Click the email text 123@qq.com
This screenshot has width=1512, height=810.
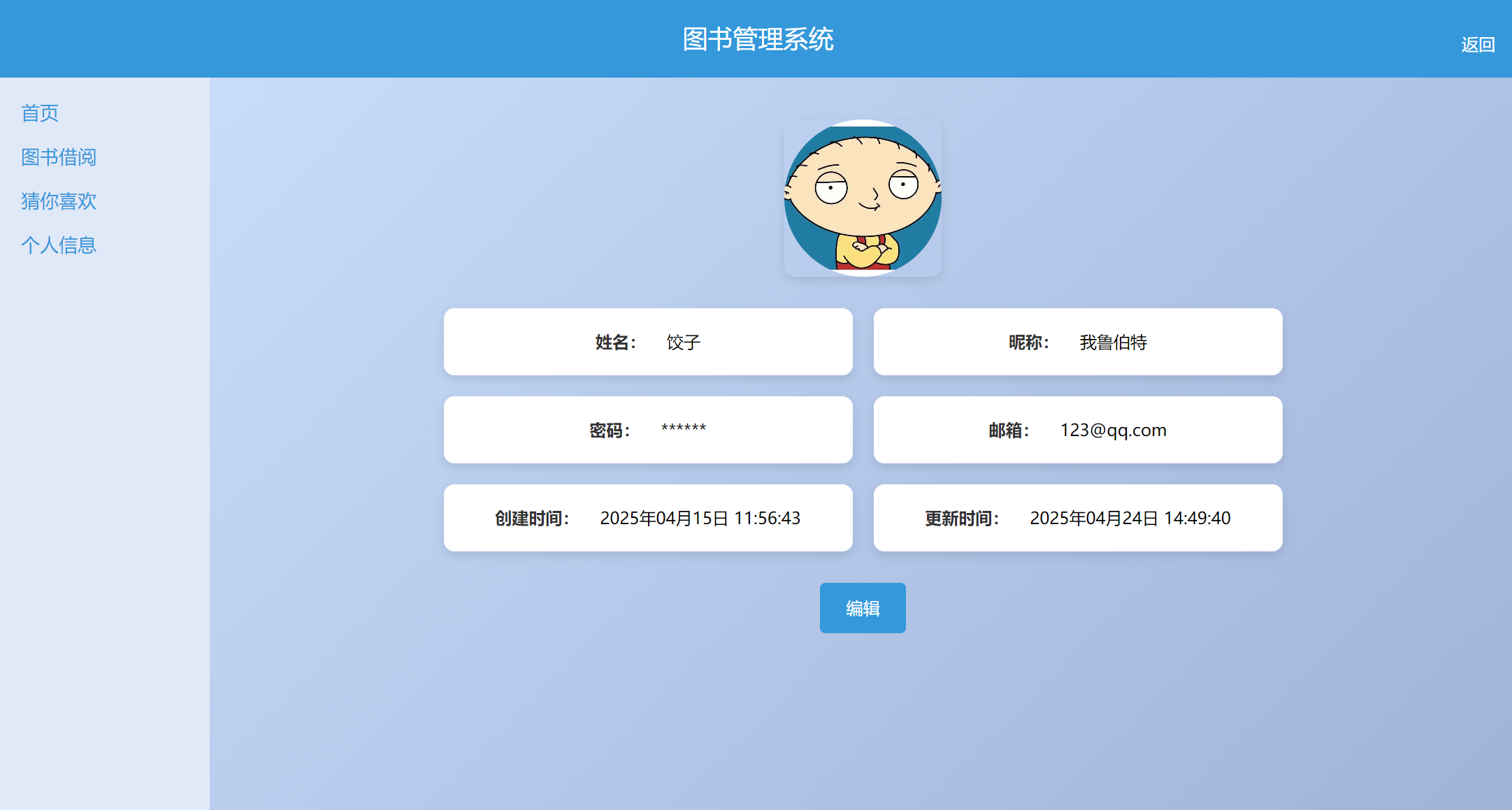pyautogui.click(x=1113, y=430)
